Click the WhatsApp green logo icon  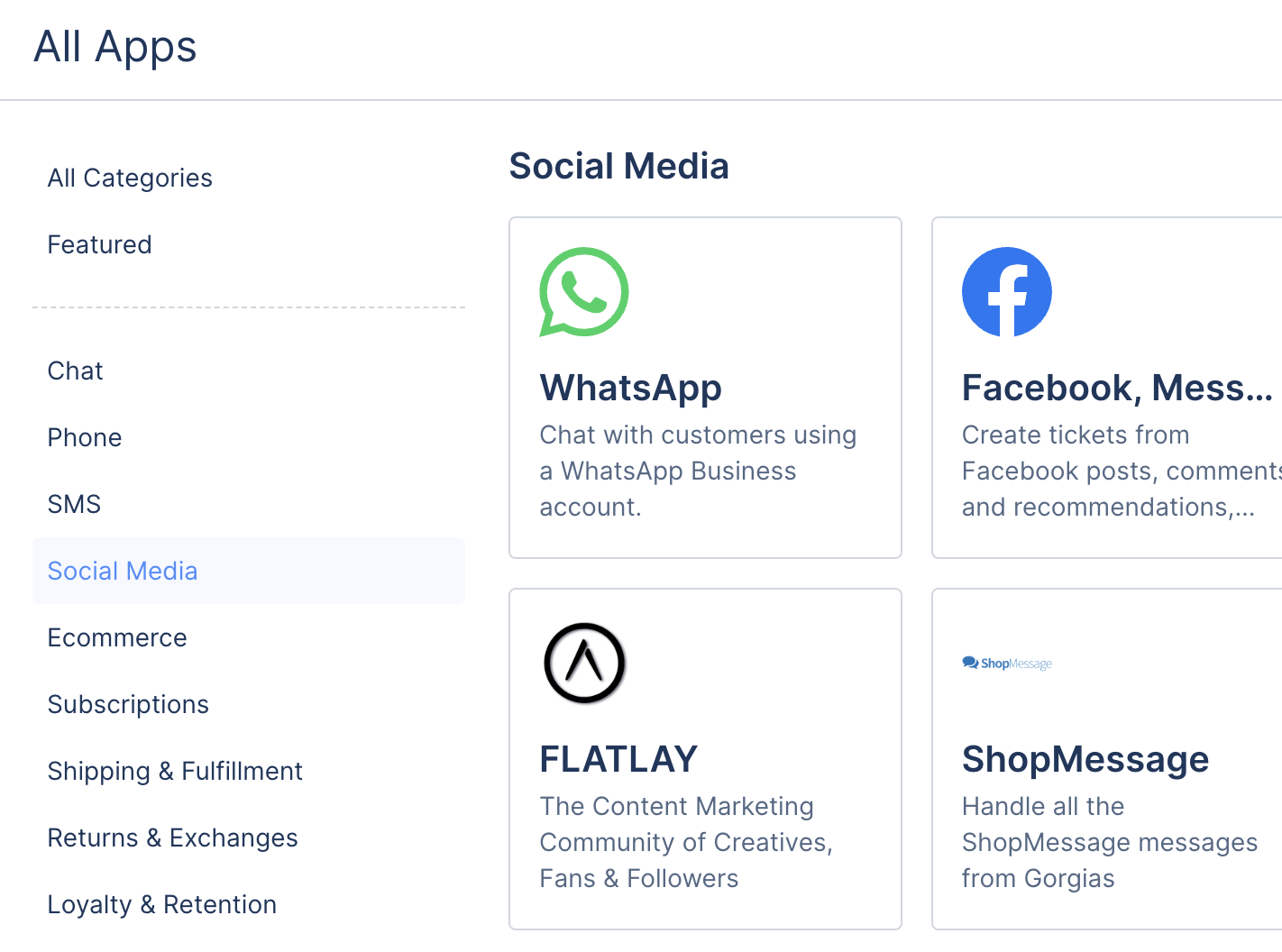point(584,292)
